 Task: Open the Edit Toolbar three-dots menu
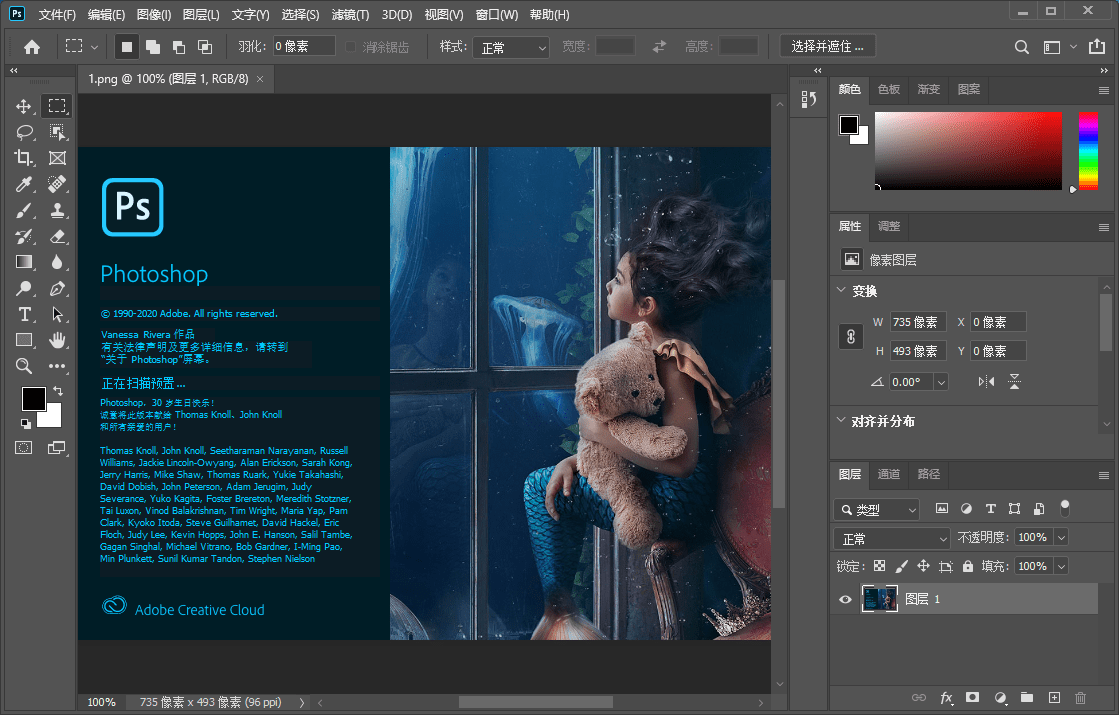57,366
